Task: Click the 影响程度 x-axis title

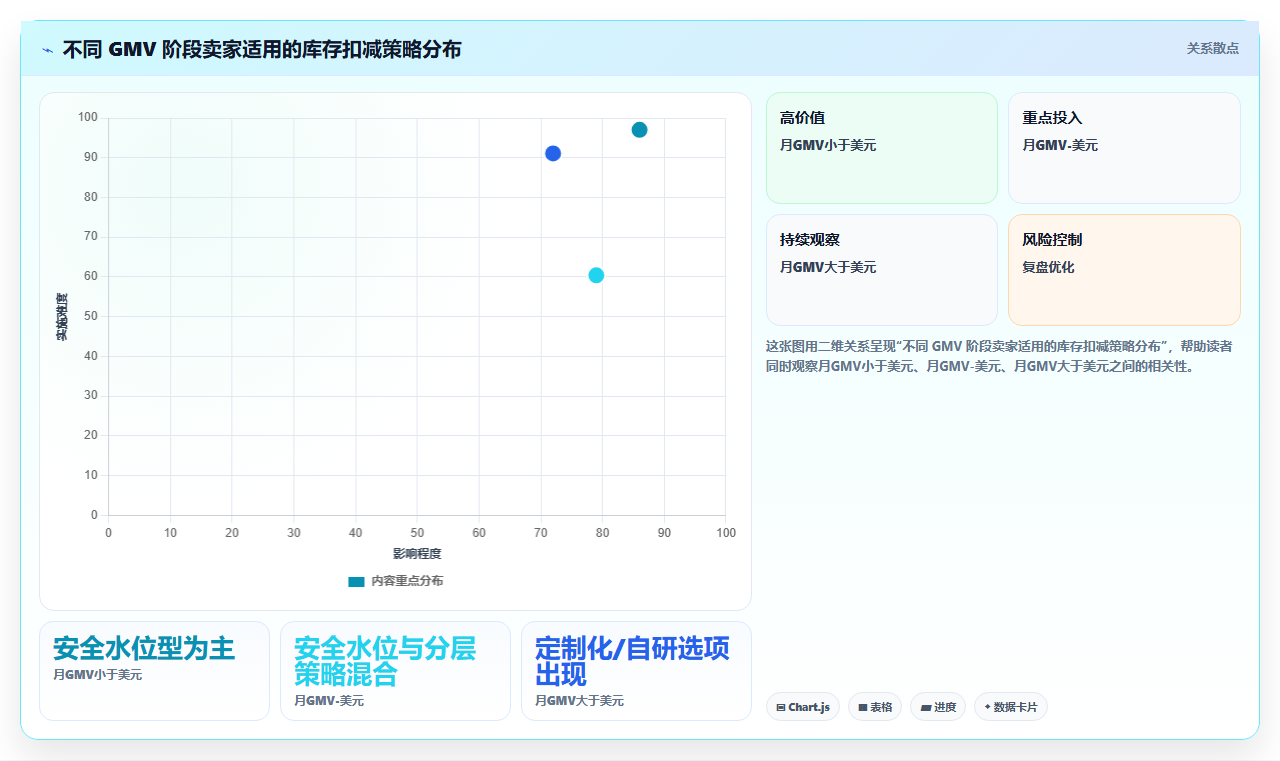Action: pos(417,553)
